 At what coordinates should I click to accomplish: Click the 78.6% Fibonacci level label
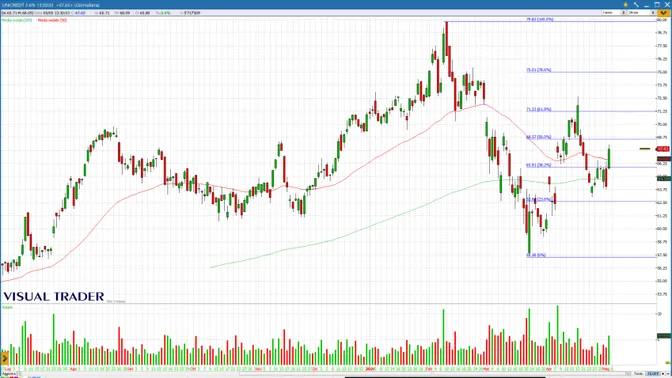click(539, 70)
